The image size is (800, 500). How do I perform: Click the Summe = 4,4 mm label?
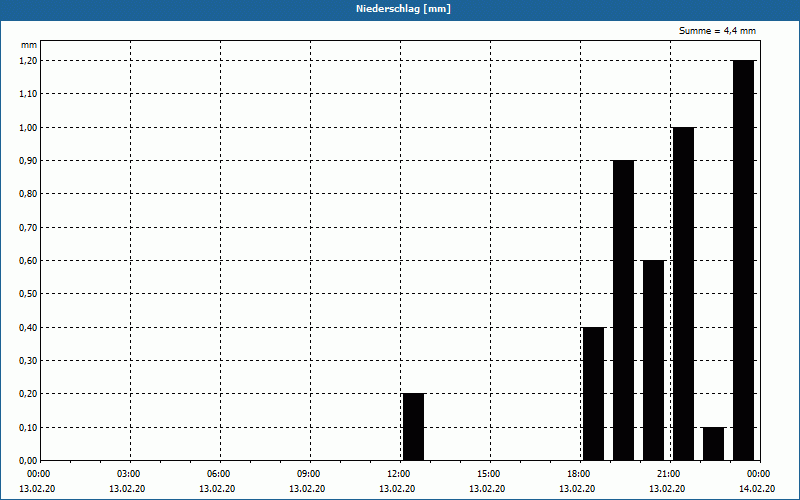tap(717, 31)
